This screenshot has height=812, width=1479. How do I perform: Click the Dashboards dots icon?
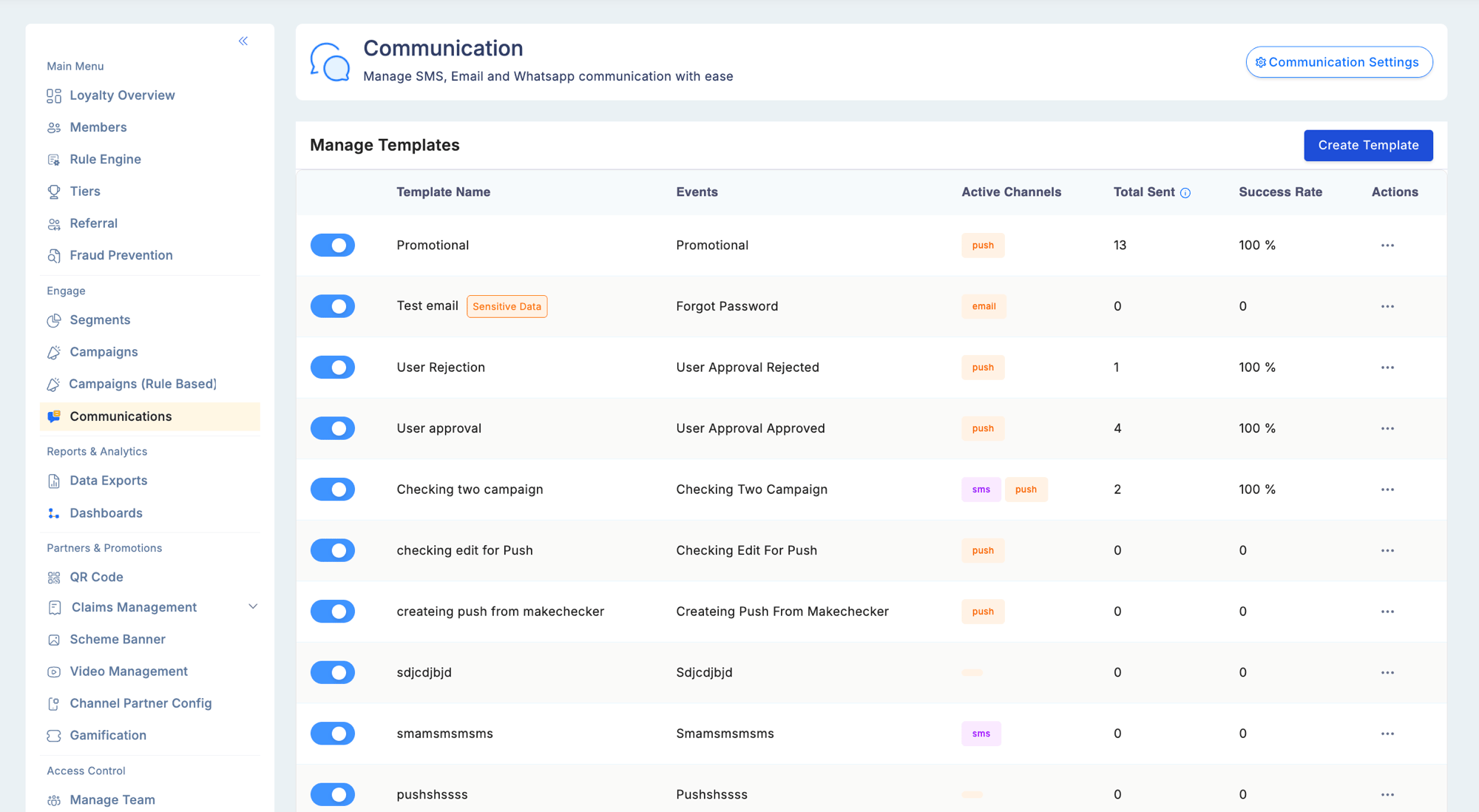[x=54, y=513]
